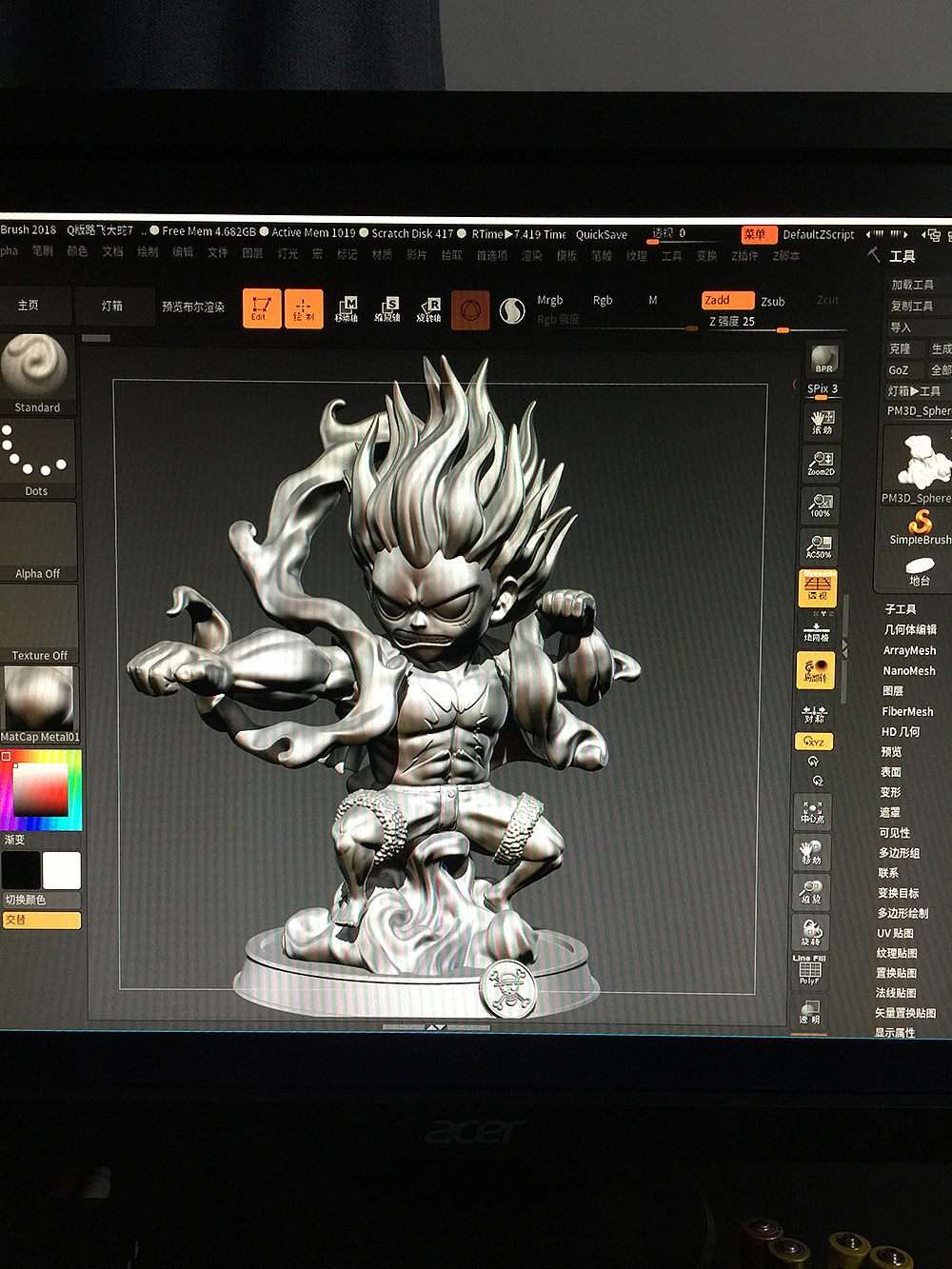Image resolution: width=952 pixels, height=1269 pixels.
Task: Toggle Line Fill PolyF display
Action: tap(809, 970)
